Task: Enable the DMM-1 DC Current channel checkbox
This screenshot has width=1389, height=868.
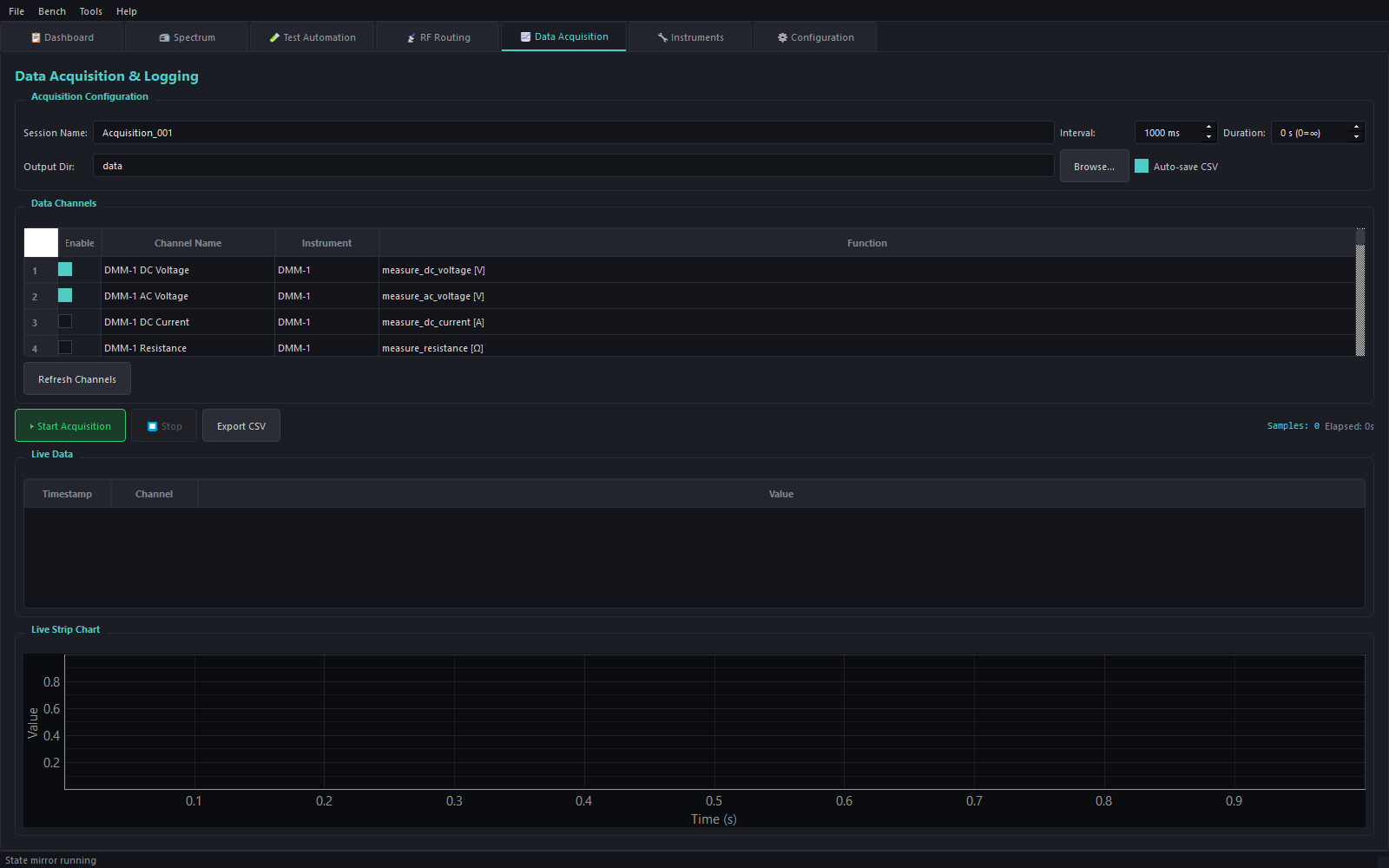Action: [x=65, y=321]
